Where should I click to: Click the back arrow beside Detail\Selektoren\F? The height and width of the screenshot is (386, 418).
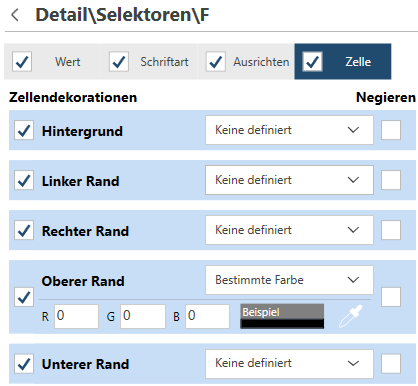[x=15, y=15]
